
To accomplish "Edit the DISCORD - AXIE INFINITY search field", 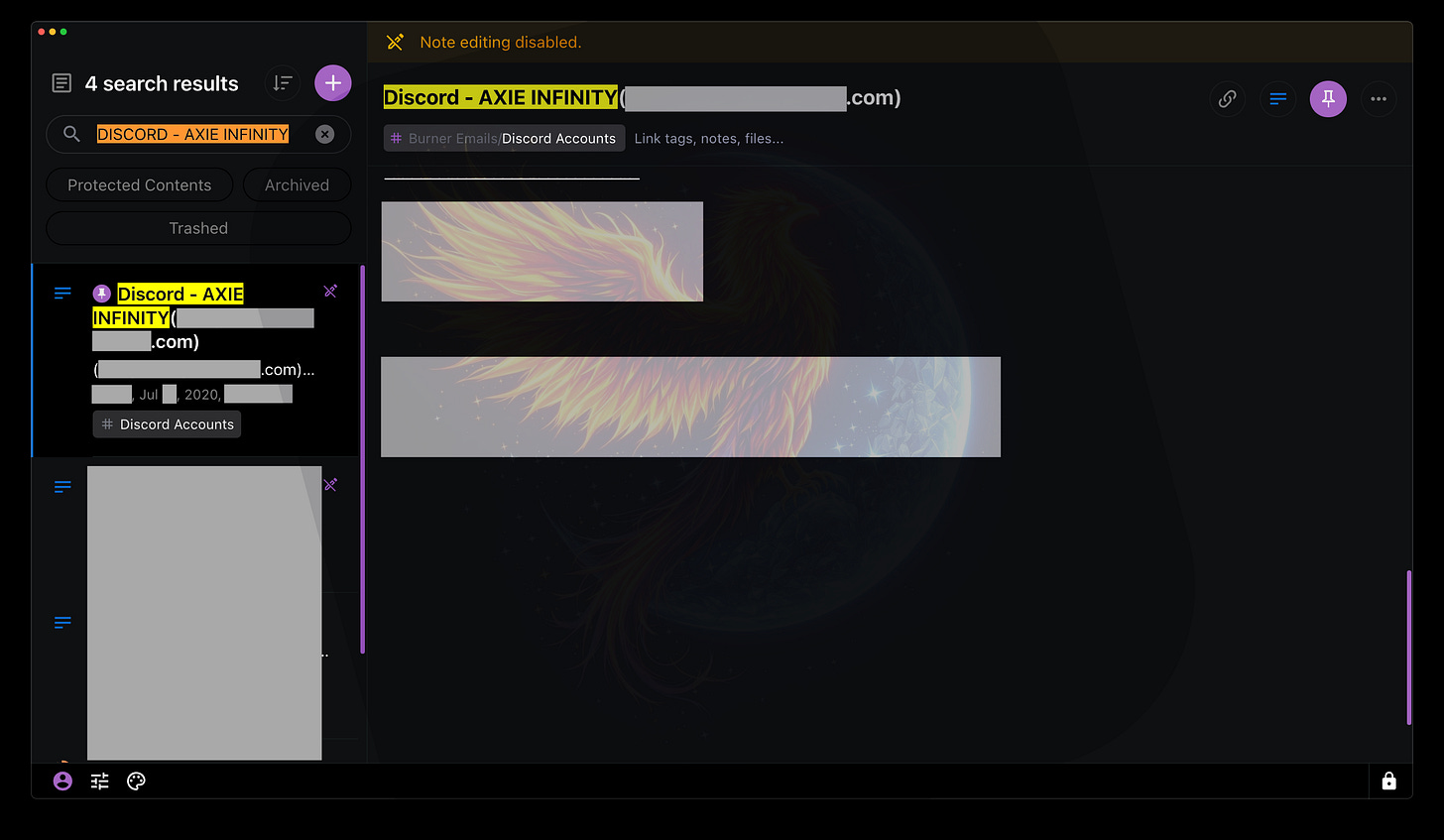I will pyautogui.click(x=198, y=134).
